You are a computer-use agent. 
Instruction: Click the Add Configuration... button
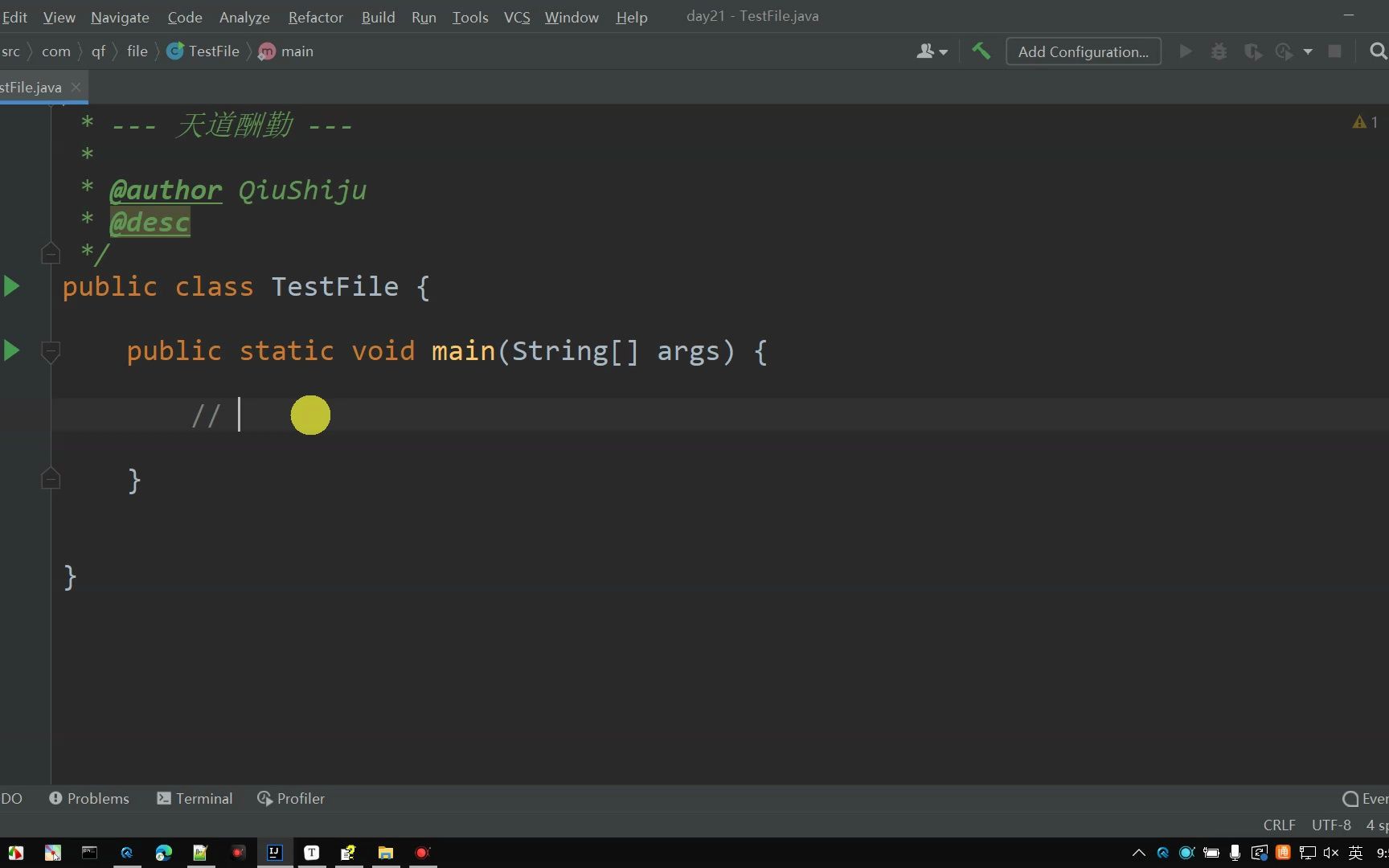pyautogui.click(x=1083, y=51)
